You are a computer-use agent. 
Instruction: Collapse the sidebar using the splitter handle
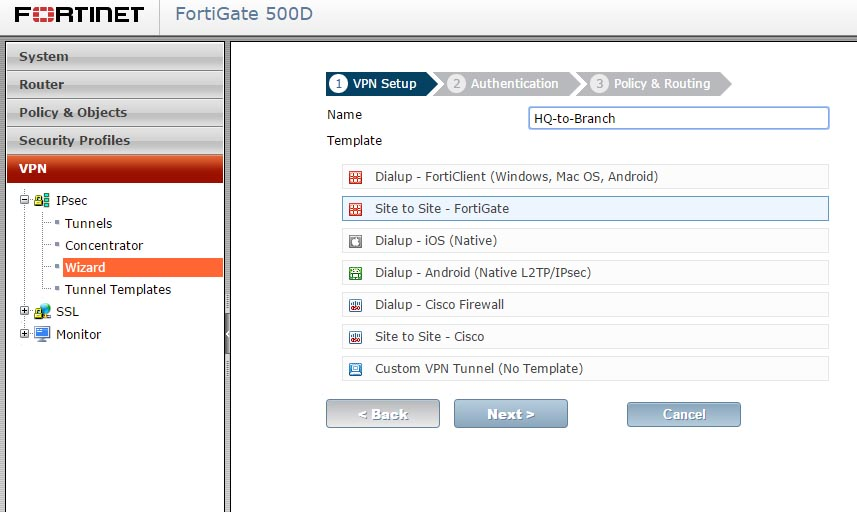click(227, 333)
